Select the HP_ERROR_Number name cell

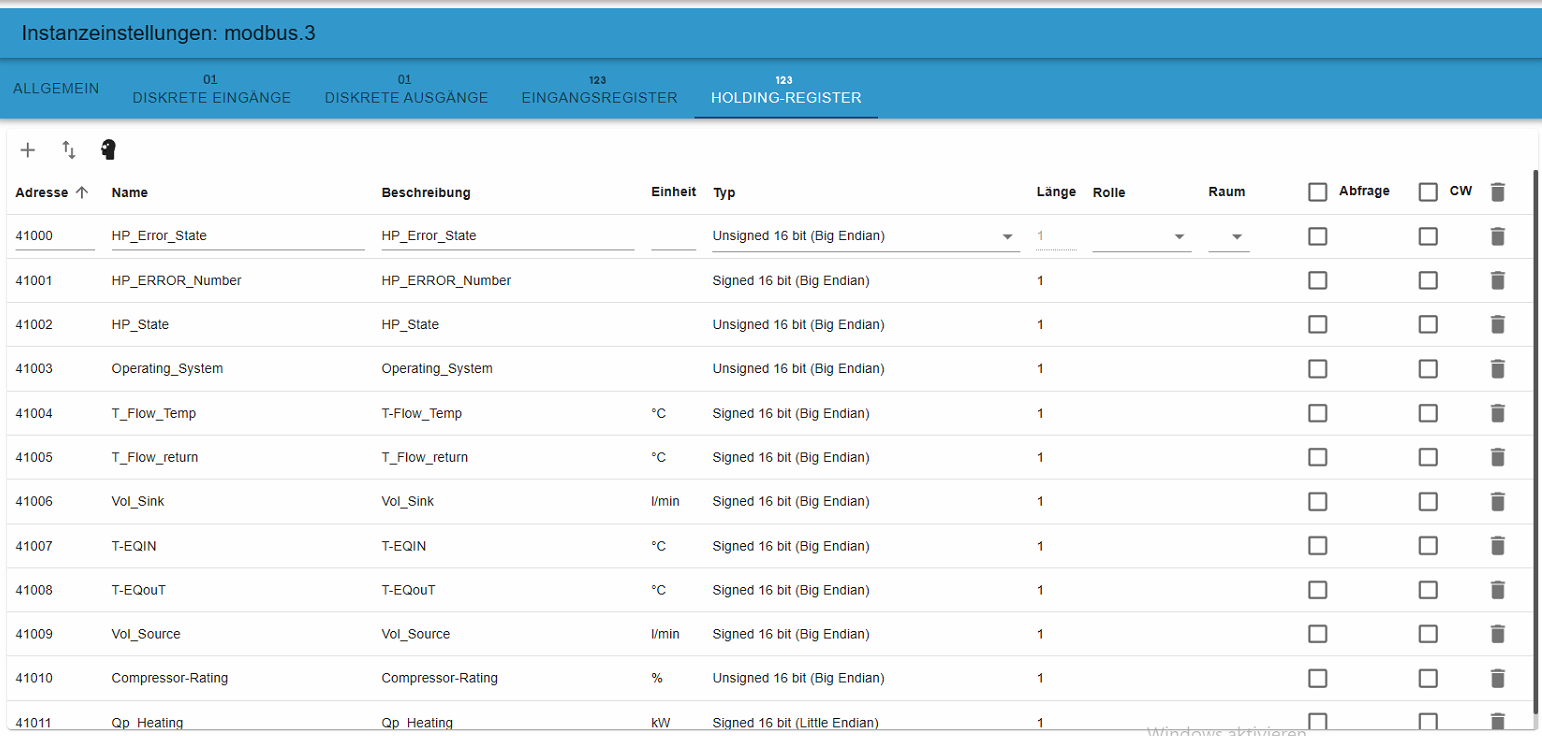[176, 281]
